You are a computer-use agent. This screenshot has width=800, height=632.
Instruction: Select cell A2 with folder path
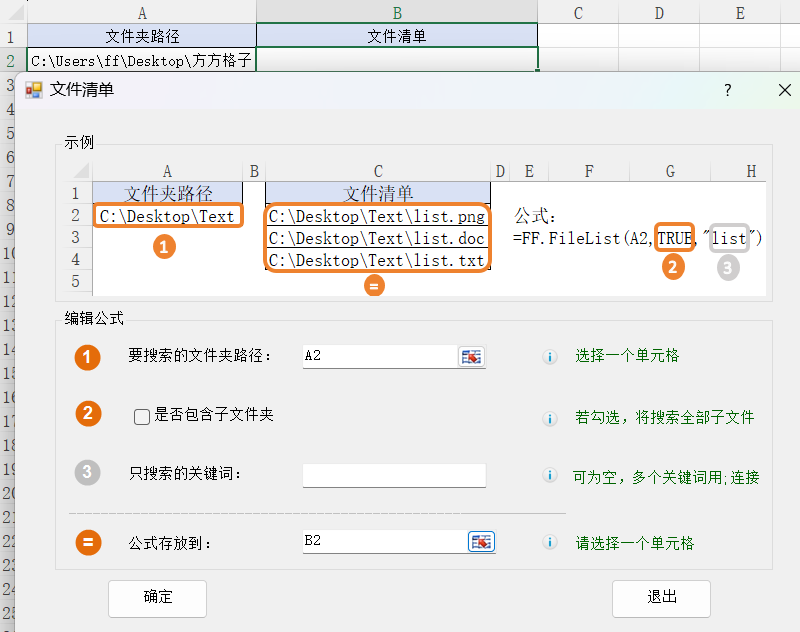(141, 60)
